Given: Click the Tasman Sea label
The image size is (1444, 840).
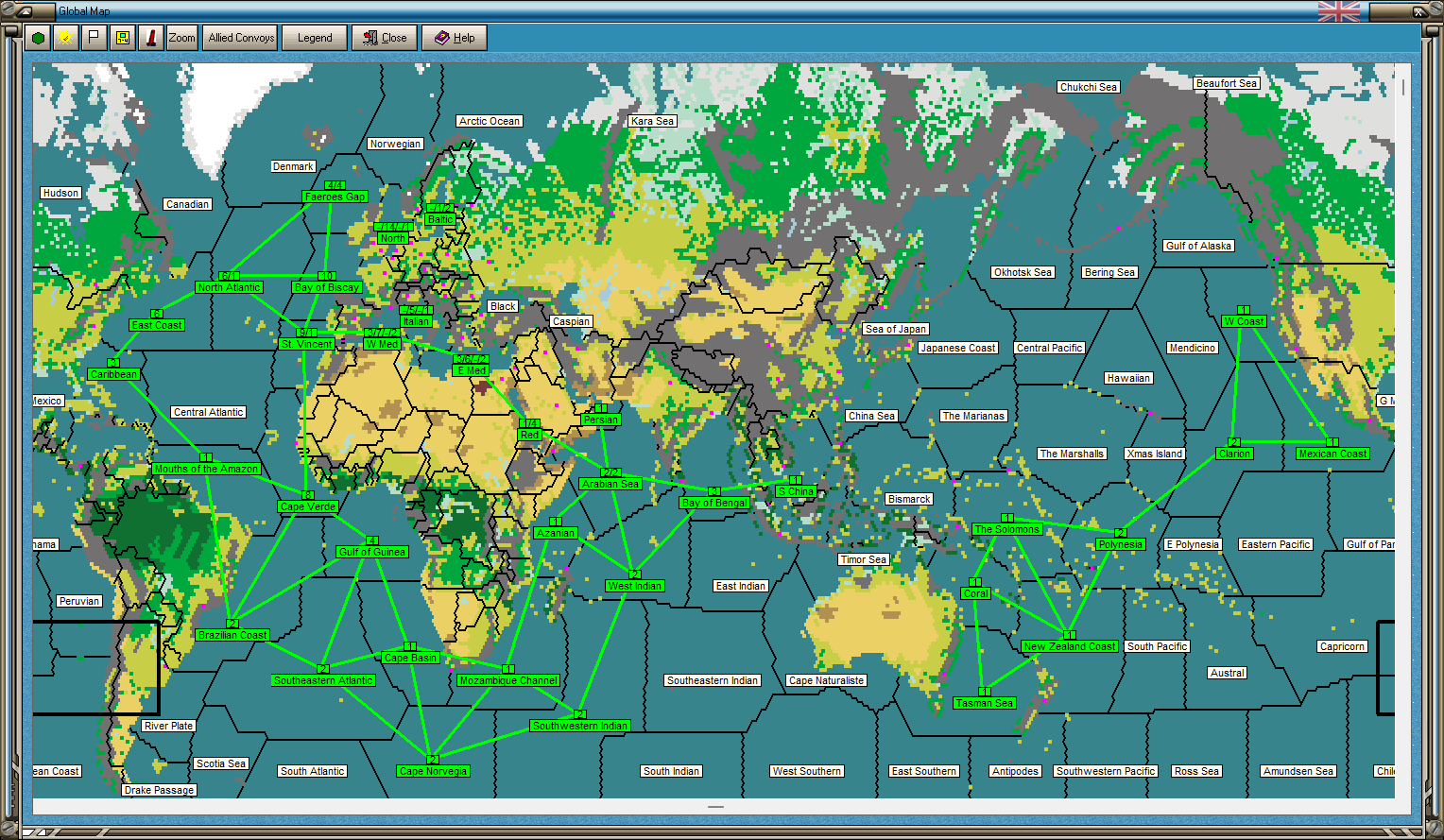Looking at the screenshot, I should point(985,703).
